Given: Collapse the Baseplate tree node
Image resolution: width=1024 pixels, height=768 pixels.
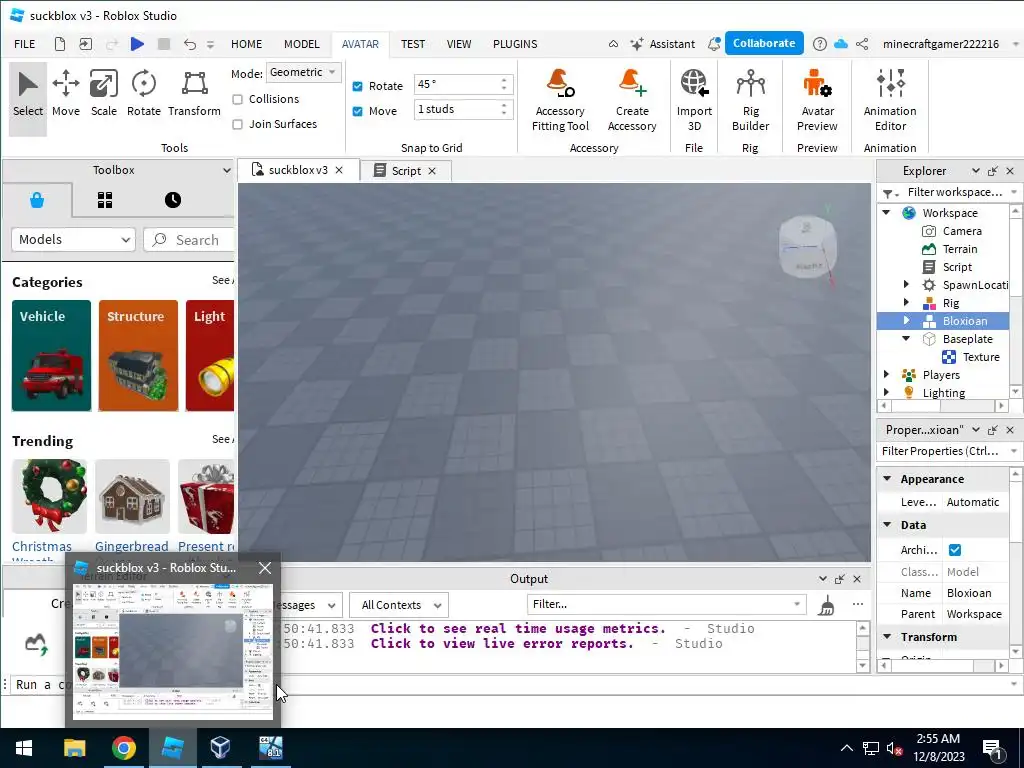Looking at the screenshot, I should point(906,338).
